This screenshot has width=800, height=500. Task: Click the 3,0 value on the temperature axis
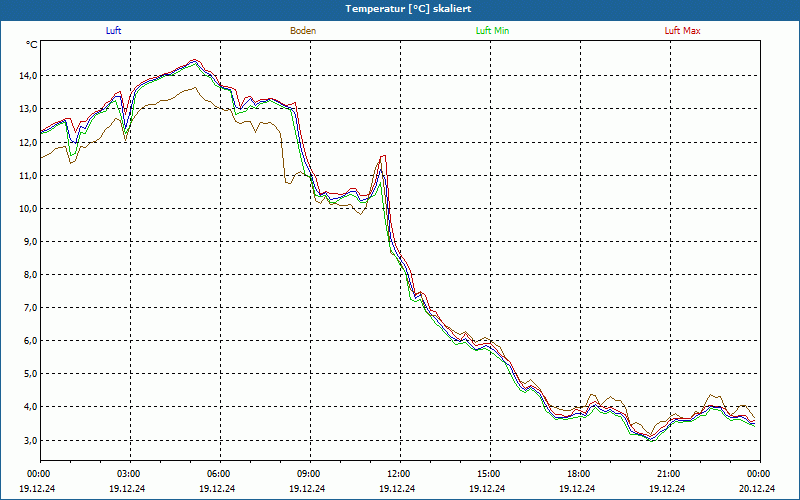click(30, 440)
